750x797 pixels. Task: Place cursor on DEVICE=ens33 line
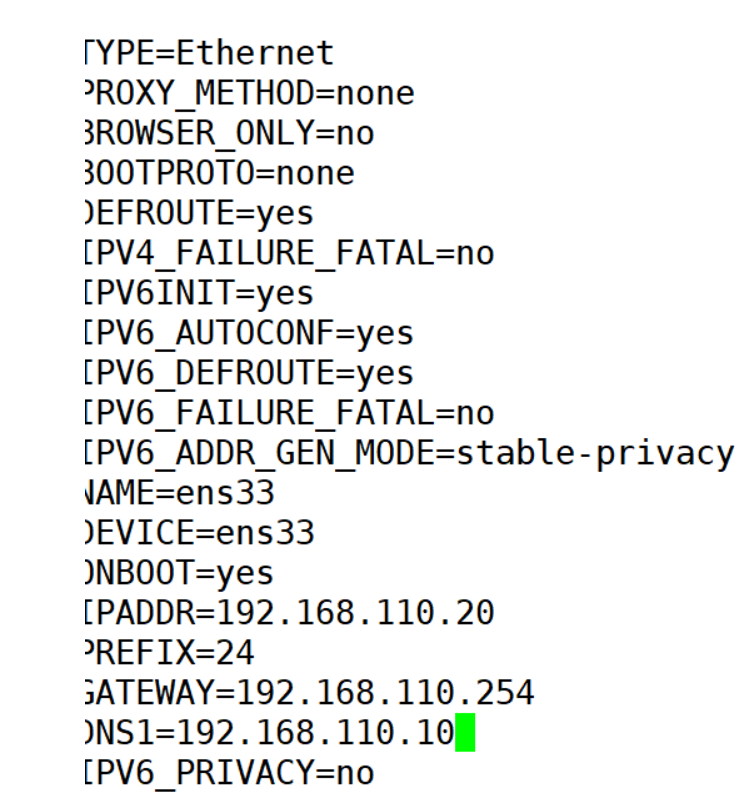(x=199, y=533)
